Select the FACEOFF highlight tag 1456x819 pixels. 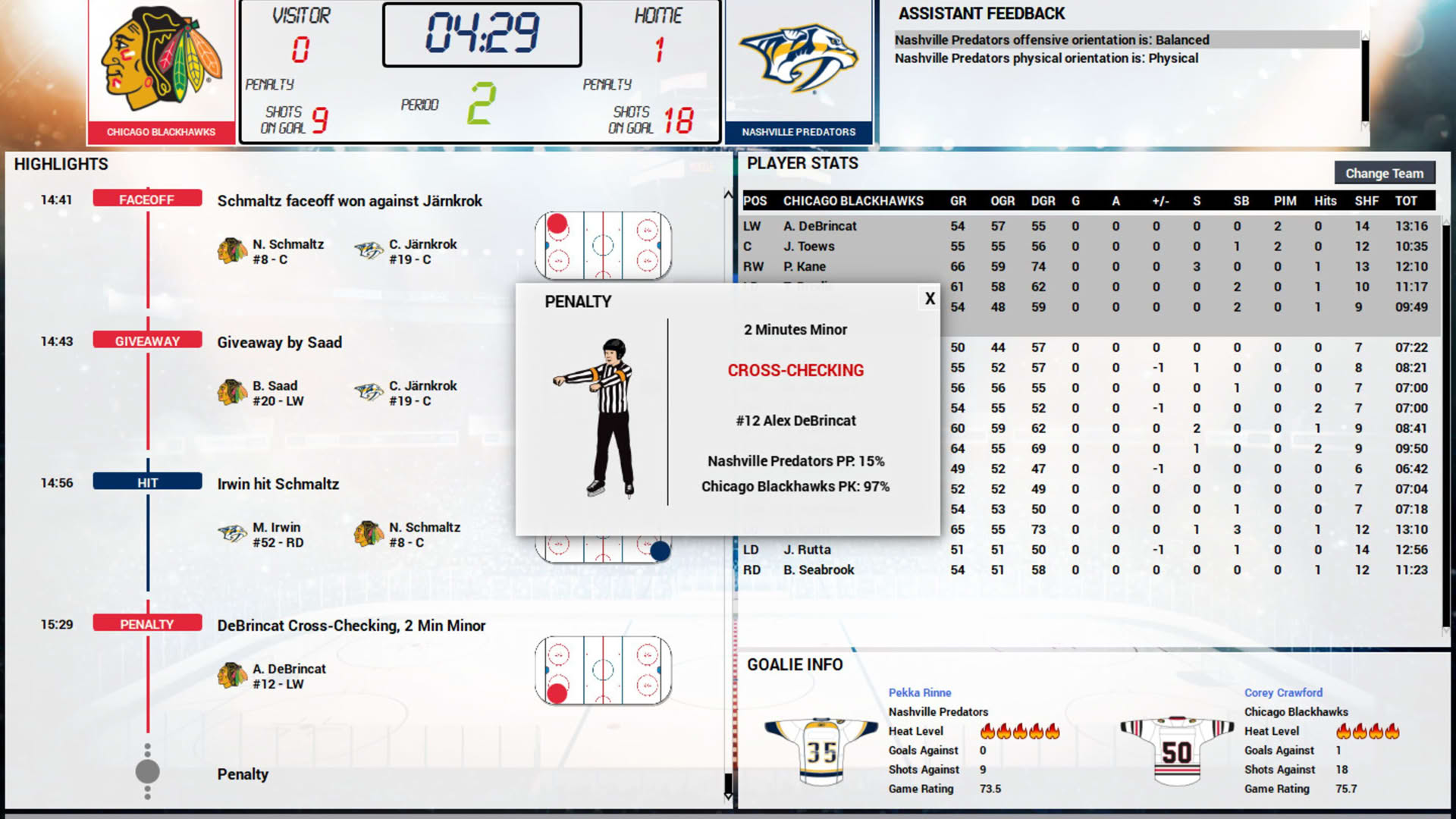tap(147, 199)
